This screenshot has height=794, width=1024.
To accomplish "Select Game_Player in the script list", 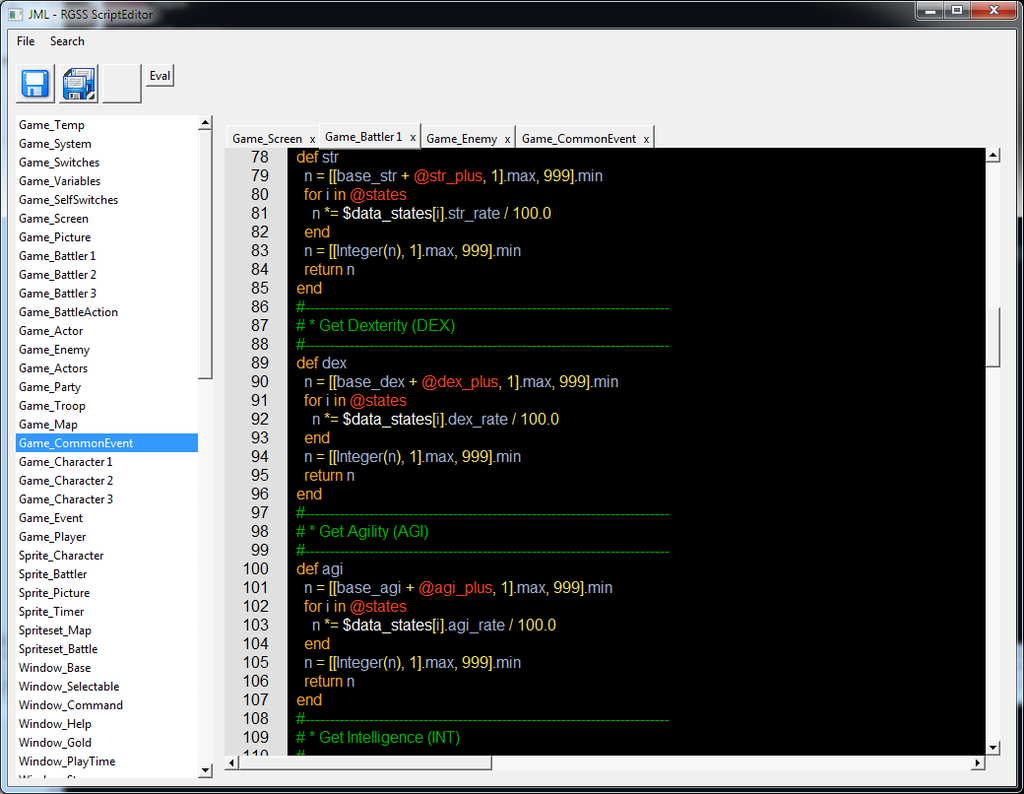I will (106, 537).
